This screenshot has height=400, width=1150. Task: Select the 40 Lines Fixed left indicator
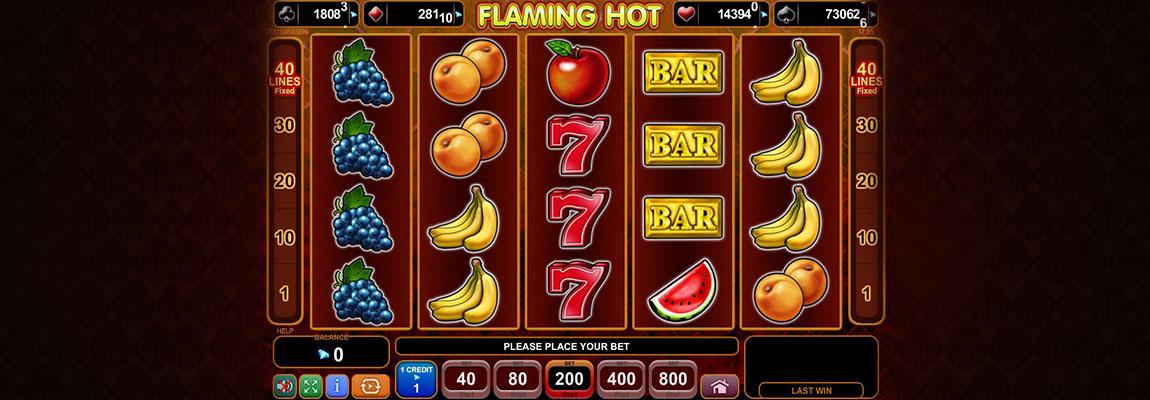285,79
